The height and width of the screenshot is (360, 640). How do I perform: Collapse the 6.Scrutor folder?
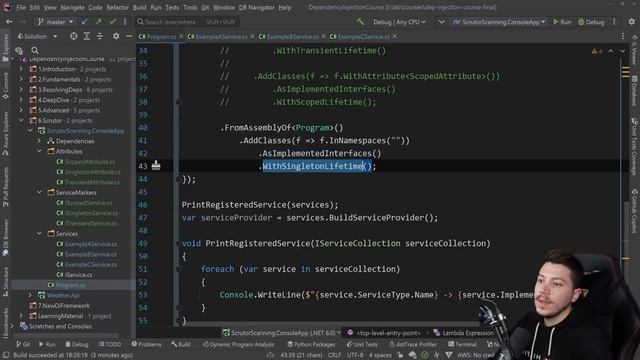click(x=21, y=120)
